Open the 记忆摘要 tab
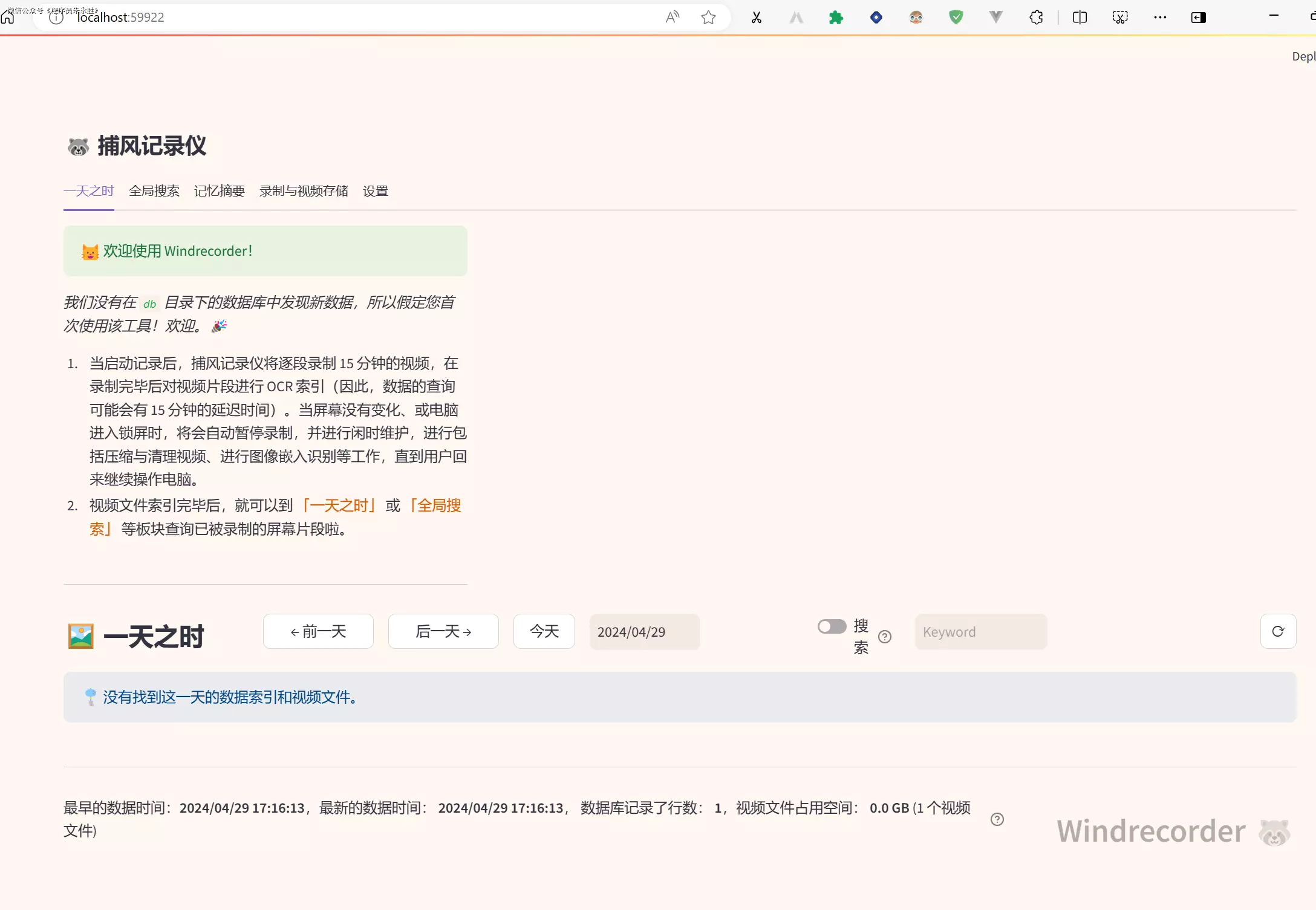Viewport: 1316px width, 910px height. pos(219,191)
